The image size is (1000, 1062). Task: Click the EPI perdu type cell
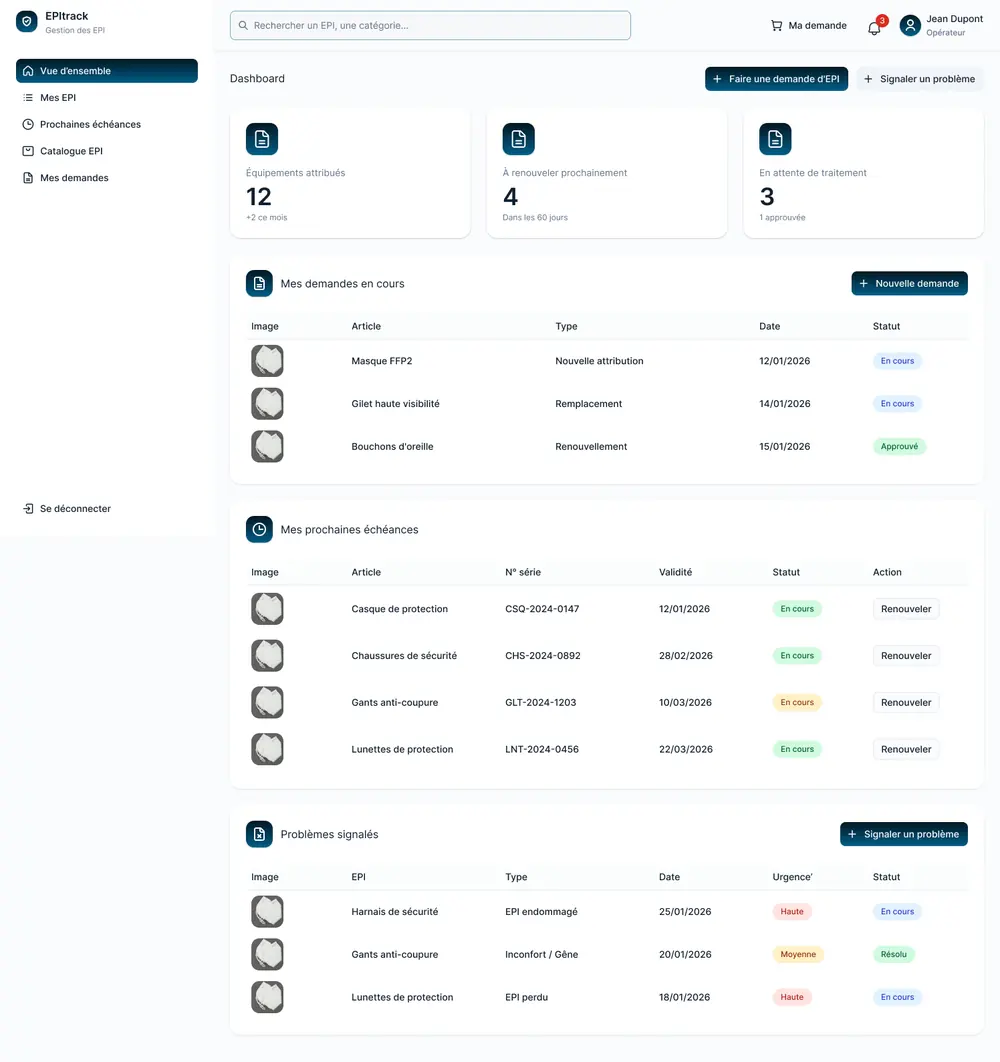tap(526, 997)
